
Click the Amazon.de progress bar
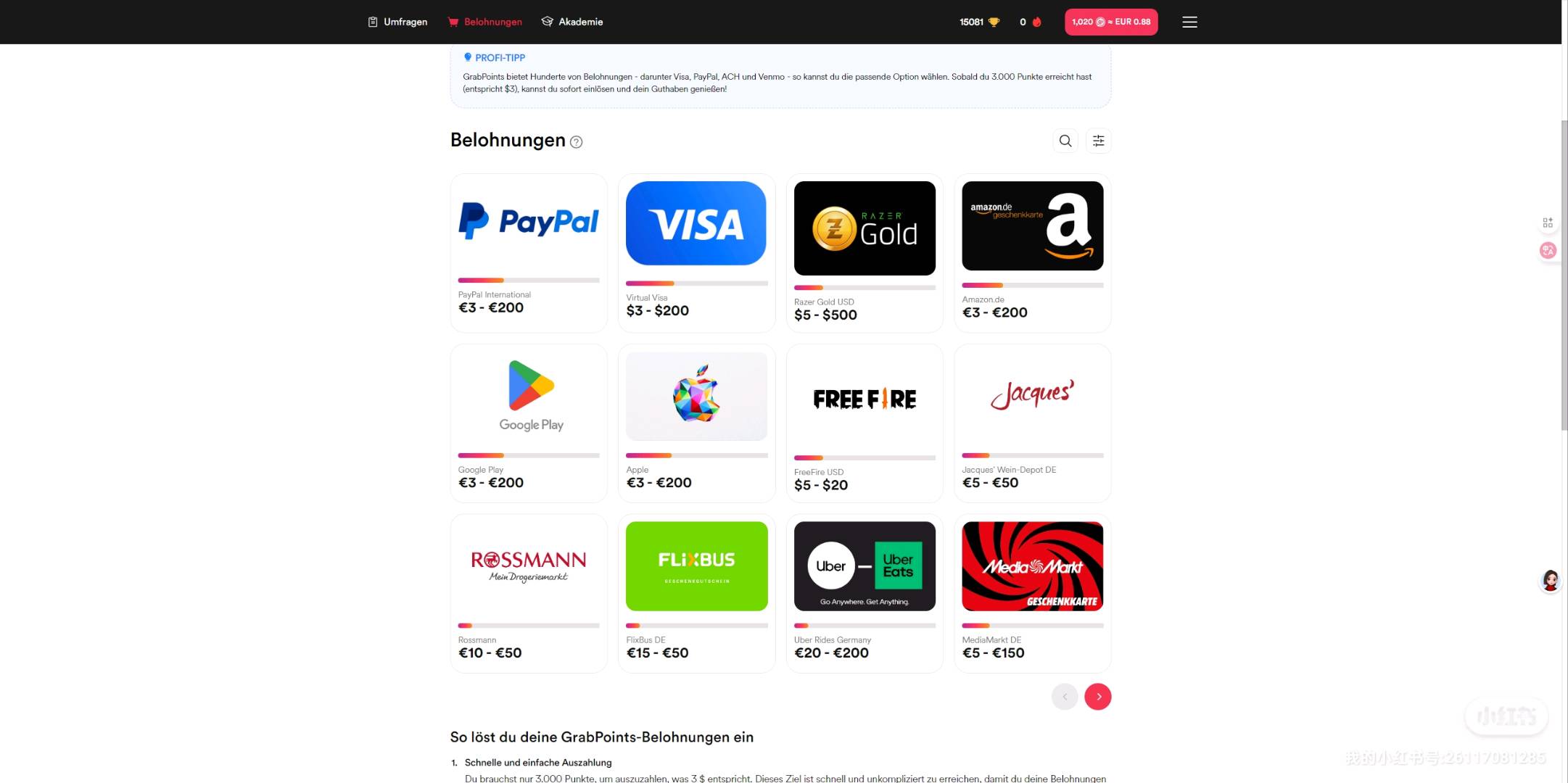pos(1033,286)
